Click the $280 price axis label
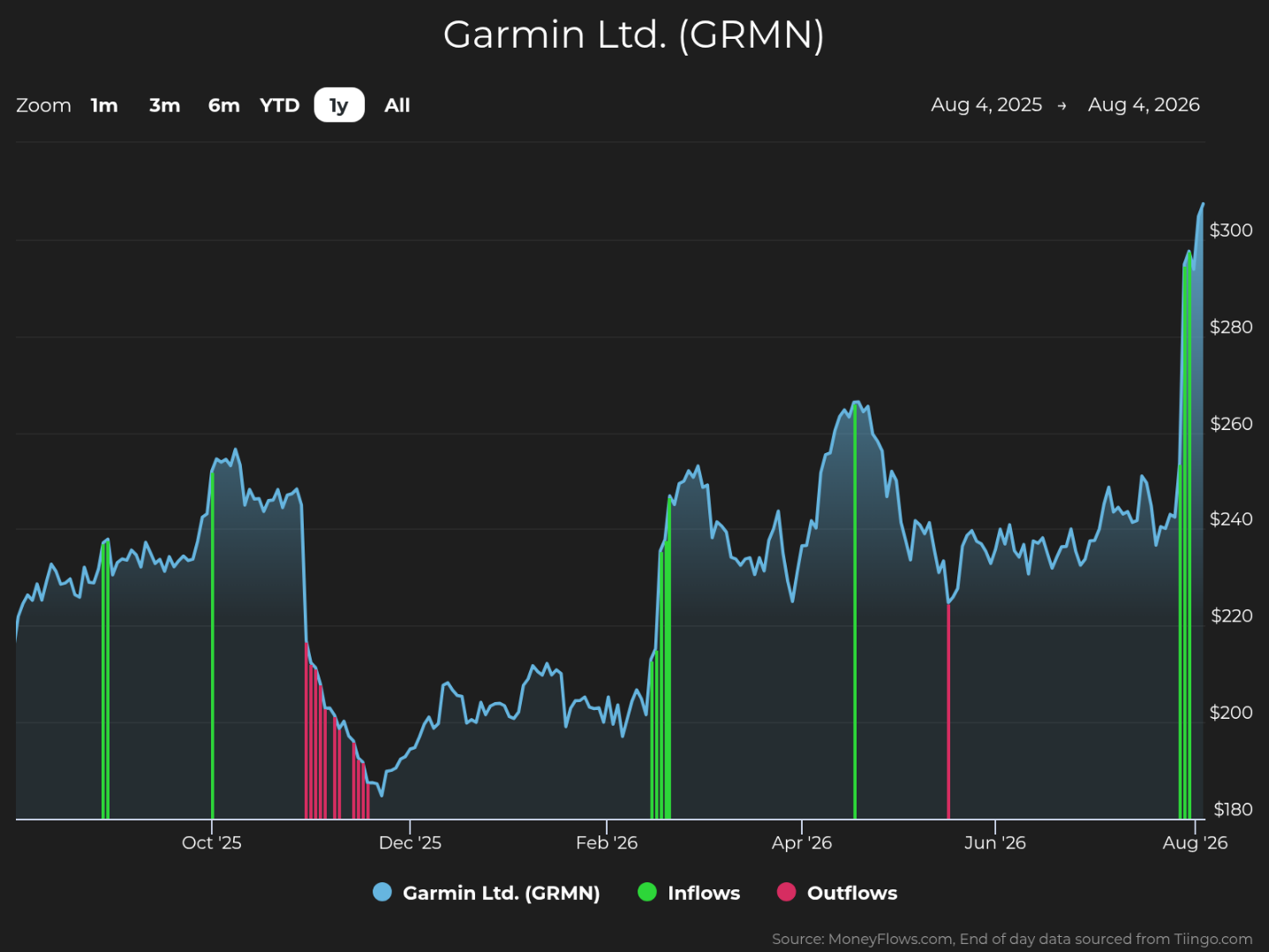The width and height of the screenshot is (1269, 952). [x=1231, y=328]
